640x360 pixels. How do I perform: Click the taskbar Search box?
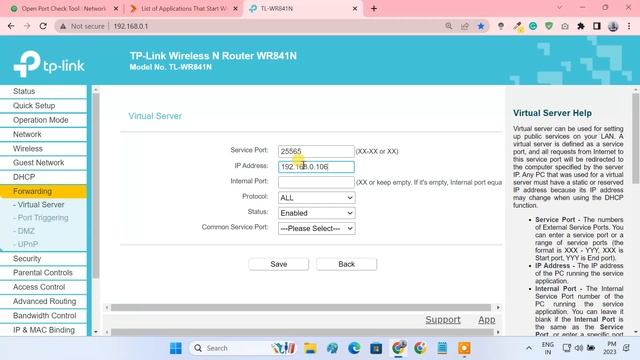243,348
